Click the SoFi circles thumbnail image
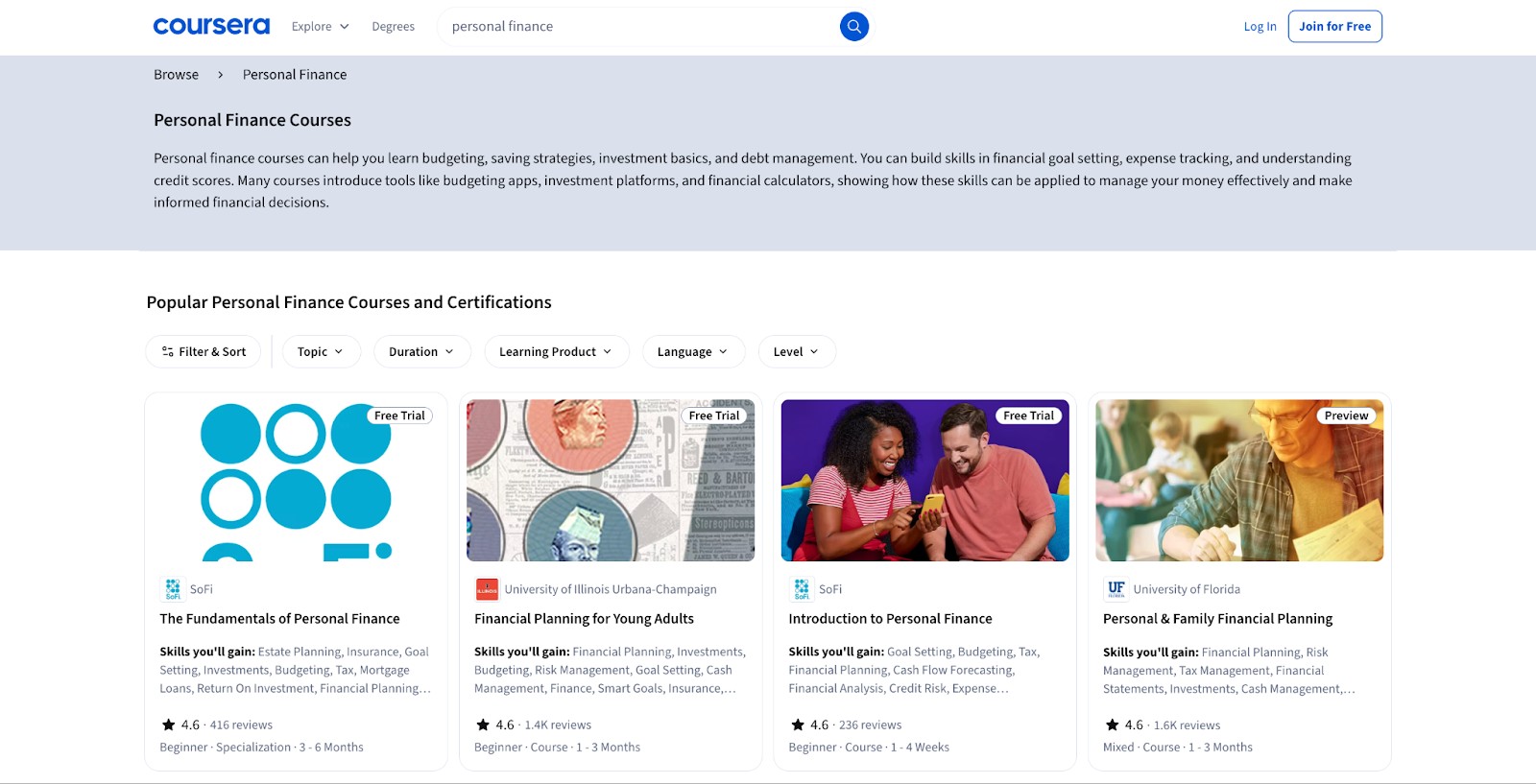The width and height of the screenshot is (1536, 784). [296, 480]
